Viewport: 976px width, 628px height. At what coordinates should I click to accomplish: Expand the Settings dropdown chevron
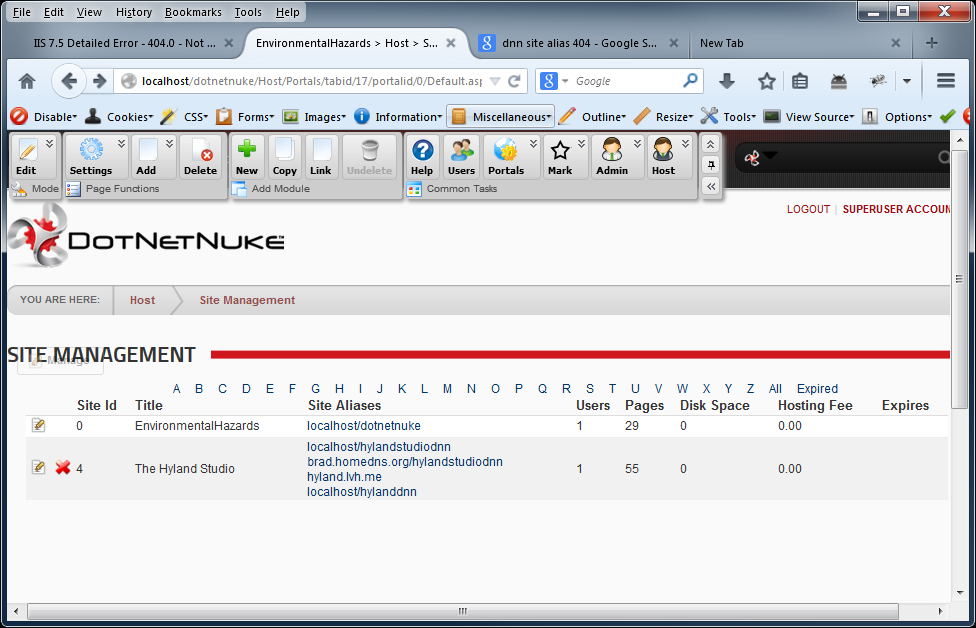pyautogui.click(x=121, y=144)
